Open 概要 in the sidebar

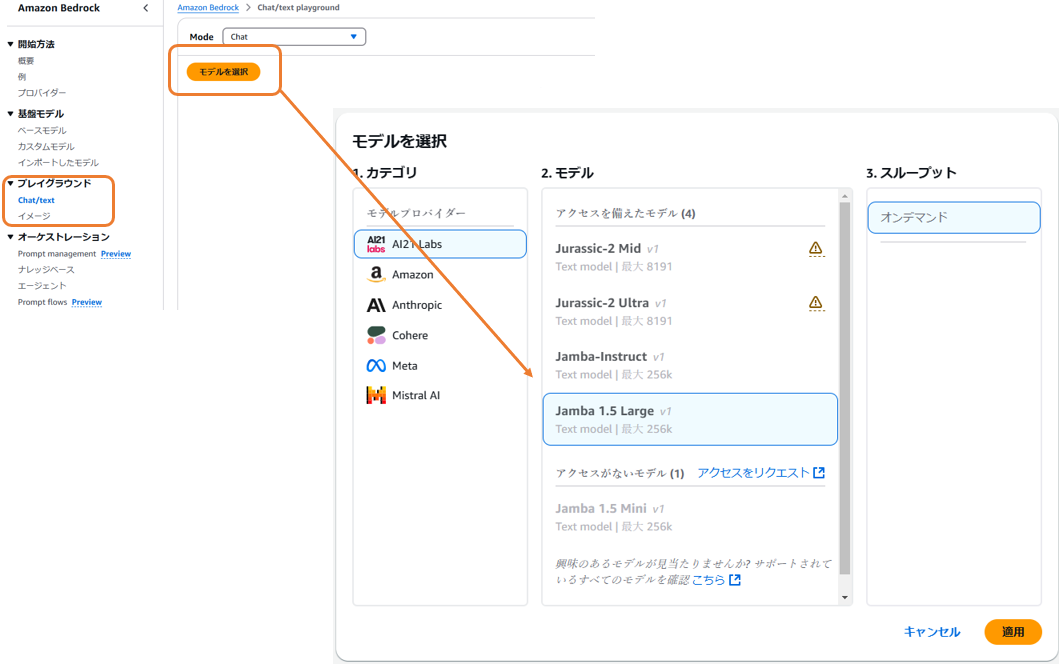tap(26, 61)
